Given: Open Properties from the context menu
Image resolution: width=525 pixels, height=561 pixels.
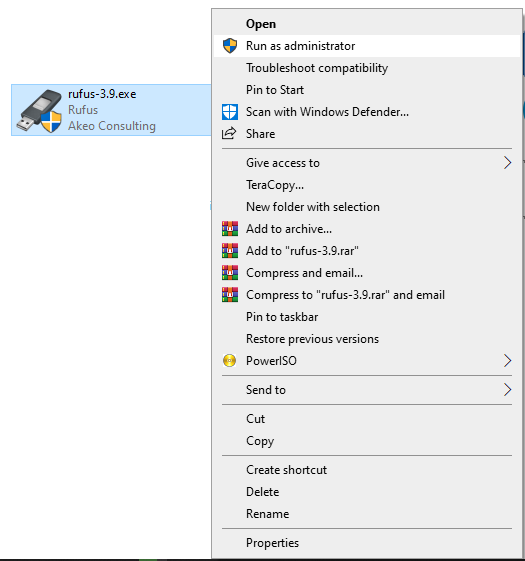Looking at the screenshot, I should [x=366, y=543].
